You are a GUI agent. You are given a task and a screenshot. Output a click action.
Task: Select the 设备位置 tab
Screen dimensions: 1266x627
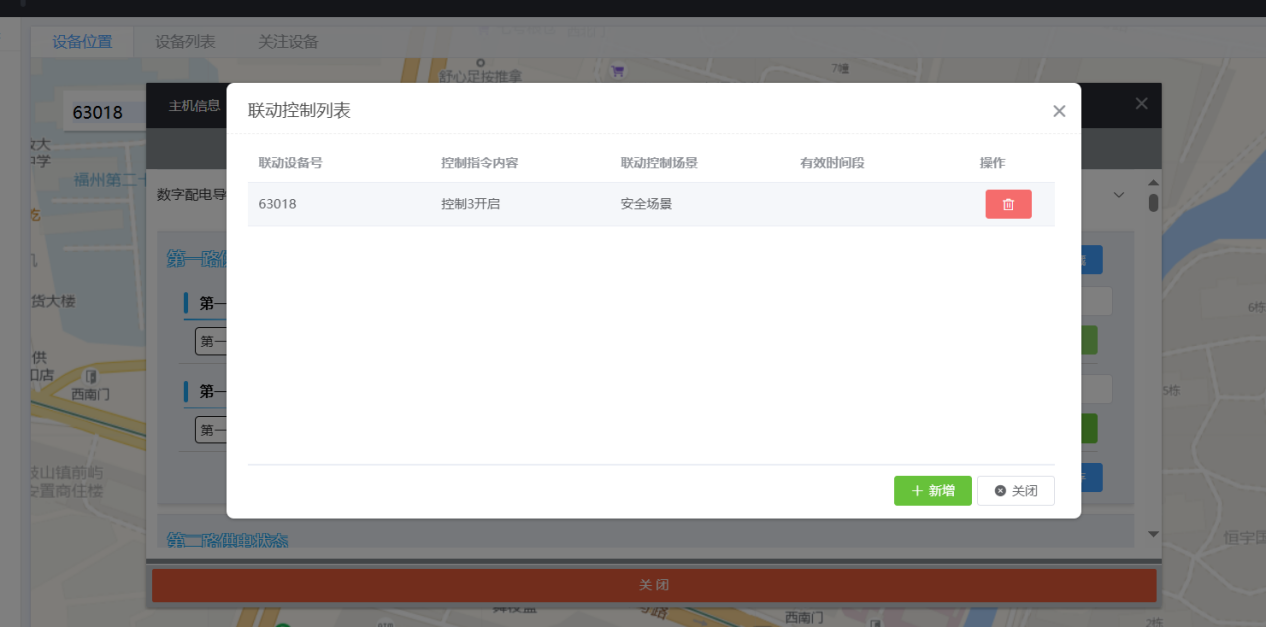[x=82, y=42]
